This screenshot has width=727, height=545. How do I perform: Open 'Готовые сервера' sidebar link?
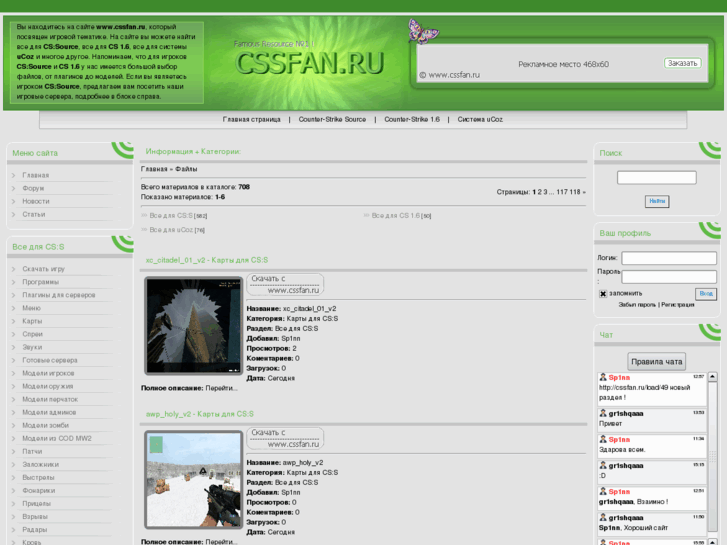coord(50,360)
